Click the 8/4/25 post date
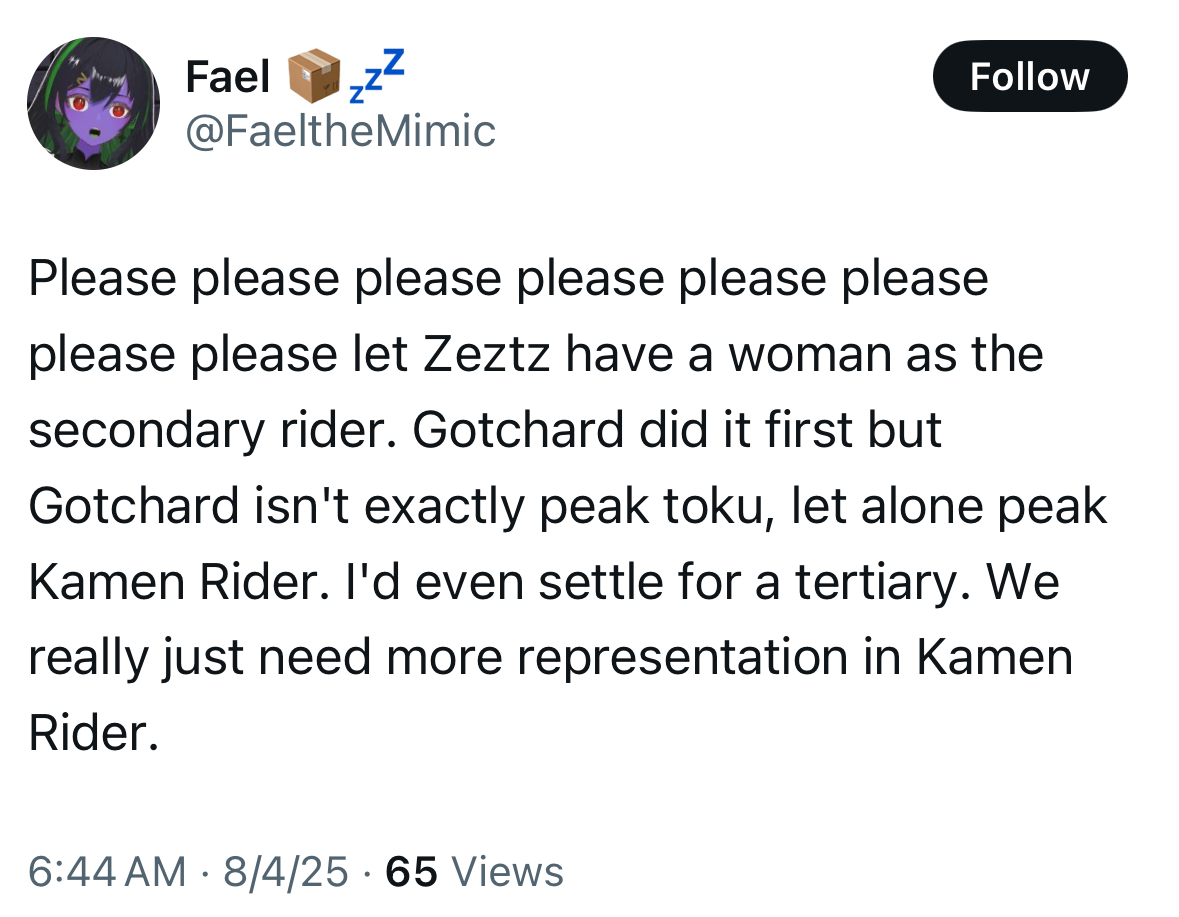Screen dimensions: 1179x917 (x=286, y=872)
